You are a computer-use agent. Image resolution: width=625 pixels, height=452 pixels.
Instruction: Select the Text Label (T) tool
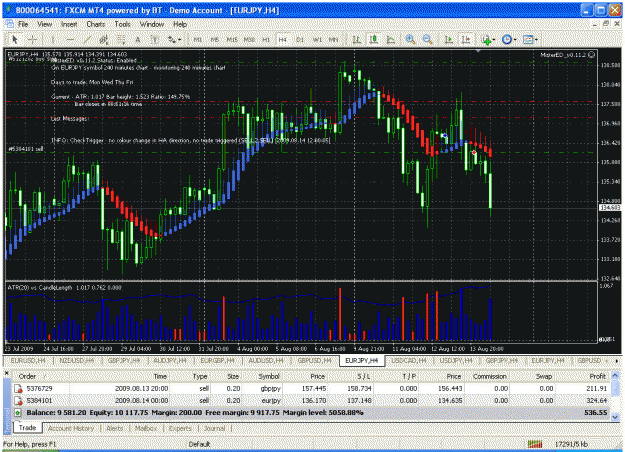pyautogui.click(x=155, y=39)
